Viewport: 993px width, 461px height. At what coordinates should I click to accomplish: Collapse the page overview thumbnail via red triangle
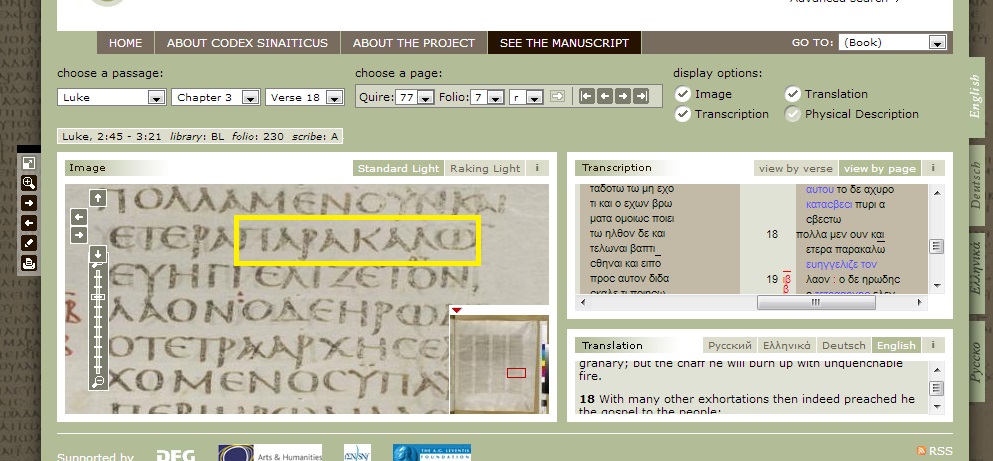tap(456, 310)
